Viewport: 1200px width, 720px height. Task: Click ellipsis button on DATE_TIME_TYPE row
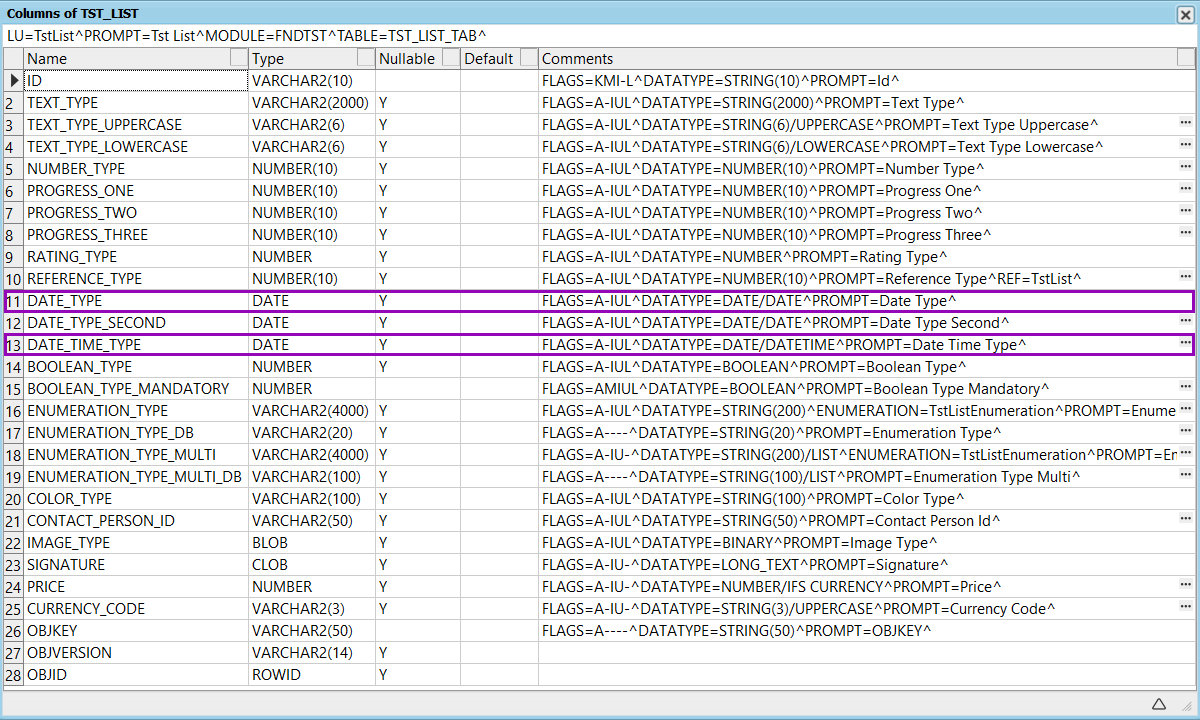(1185, 344)
